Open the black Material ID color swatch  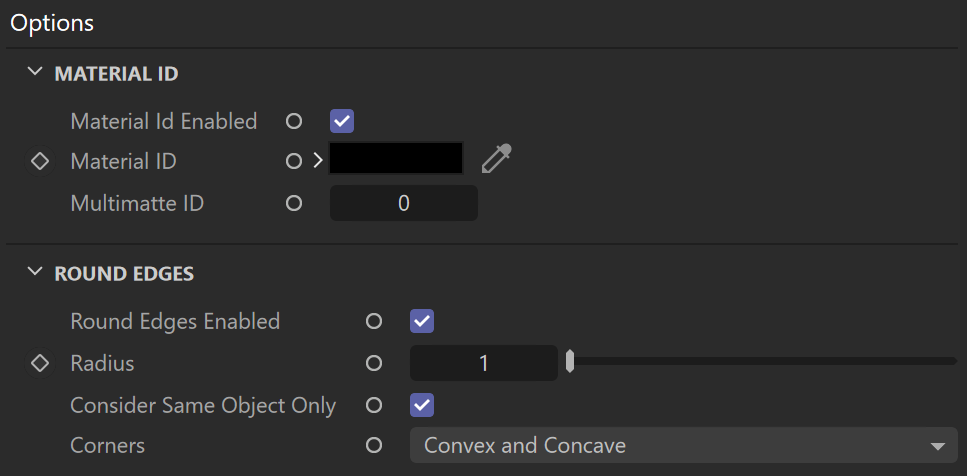click(396, 158)
